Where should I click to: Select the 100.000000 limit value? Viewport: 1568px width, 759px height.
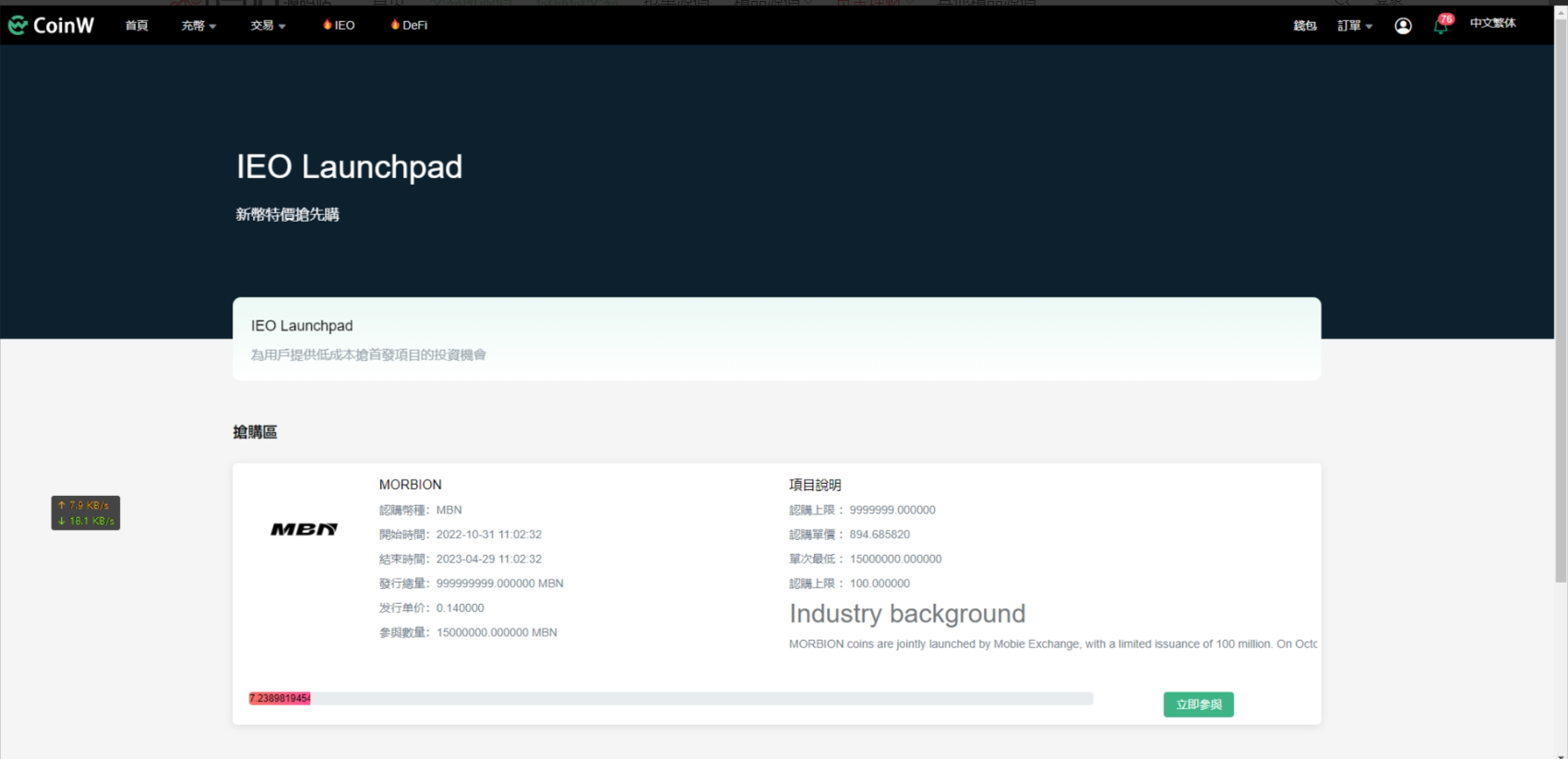(x=880, y=584)
